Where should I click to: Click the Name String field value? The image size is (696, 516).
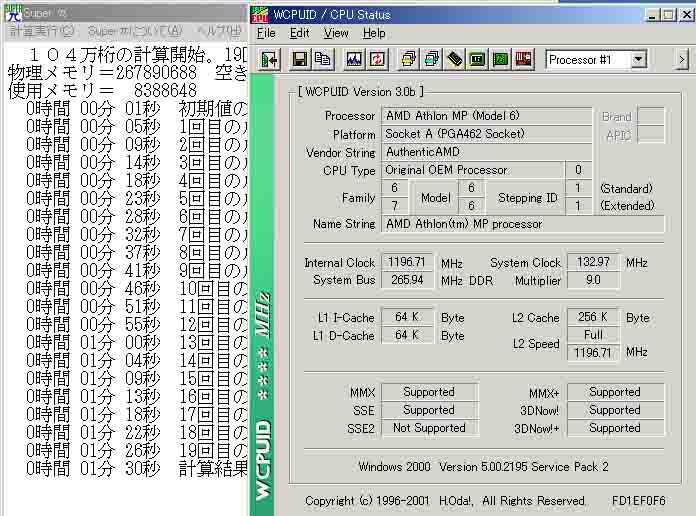click(x=523, y=224)
